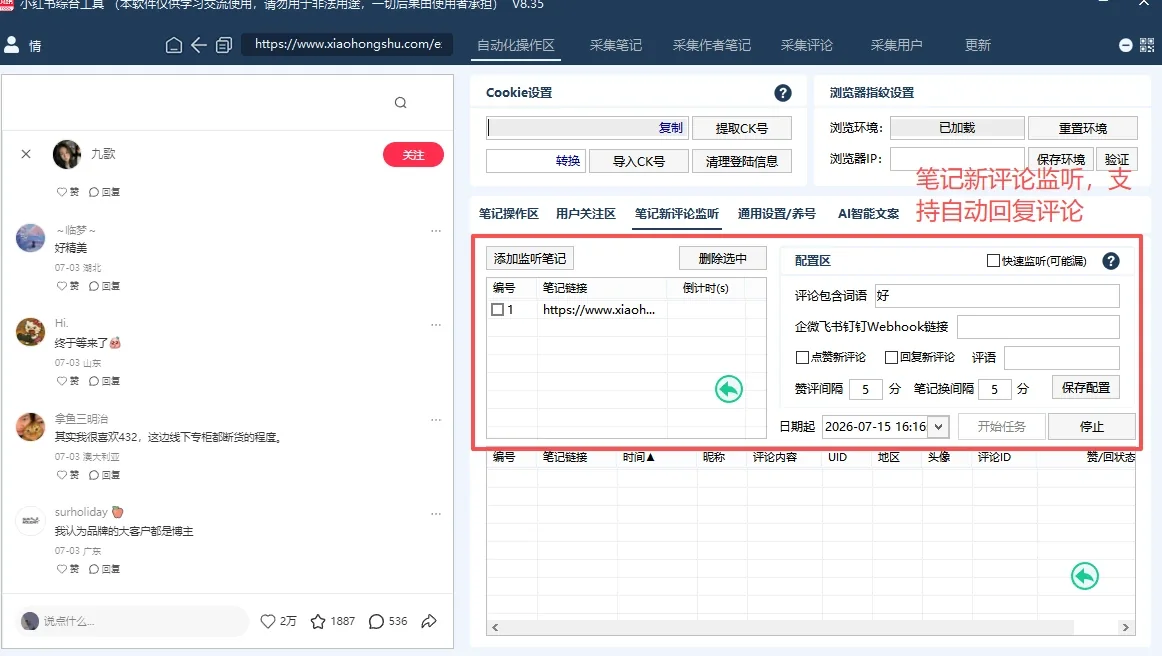Close the note with the X icon
The width and height of the screenshot is (1162, 656).
pos(26,154)
